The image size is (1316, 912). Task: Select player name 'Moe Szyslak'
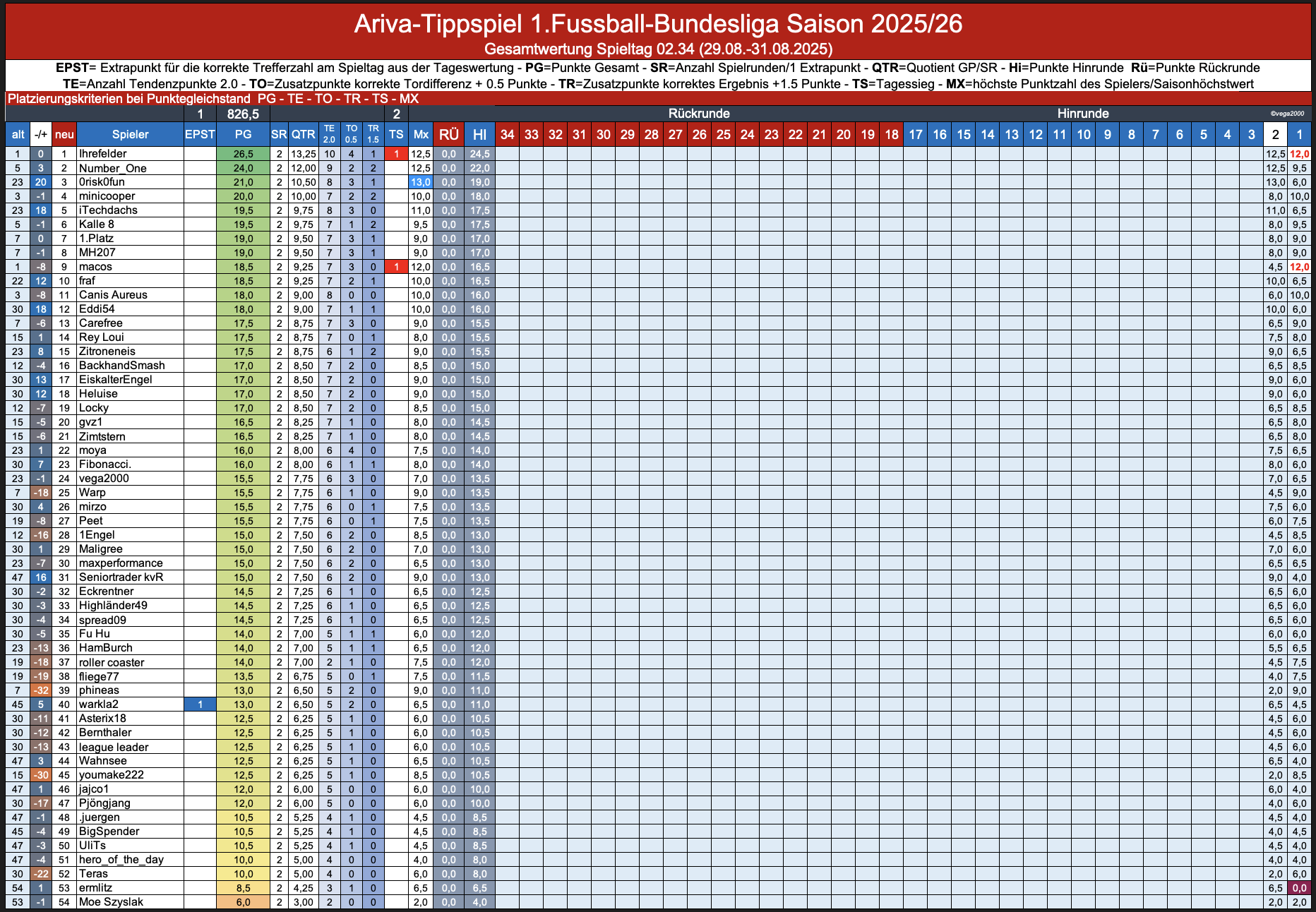(x=111, y=902)
